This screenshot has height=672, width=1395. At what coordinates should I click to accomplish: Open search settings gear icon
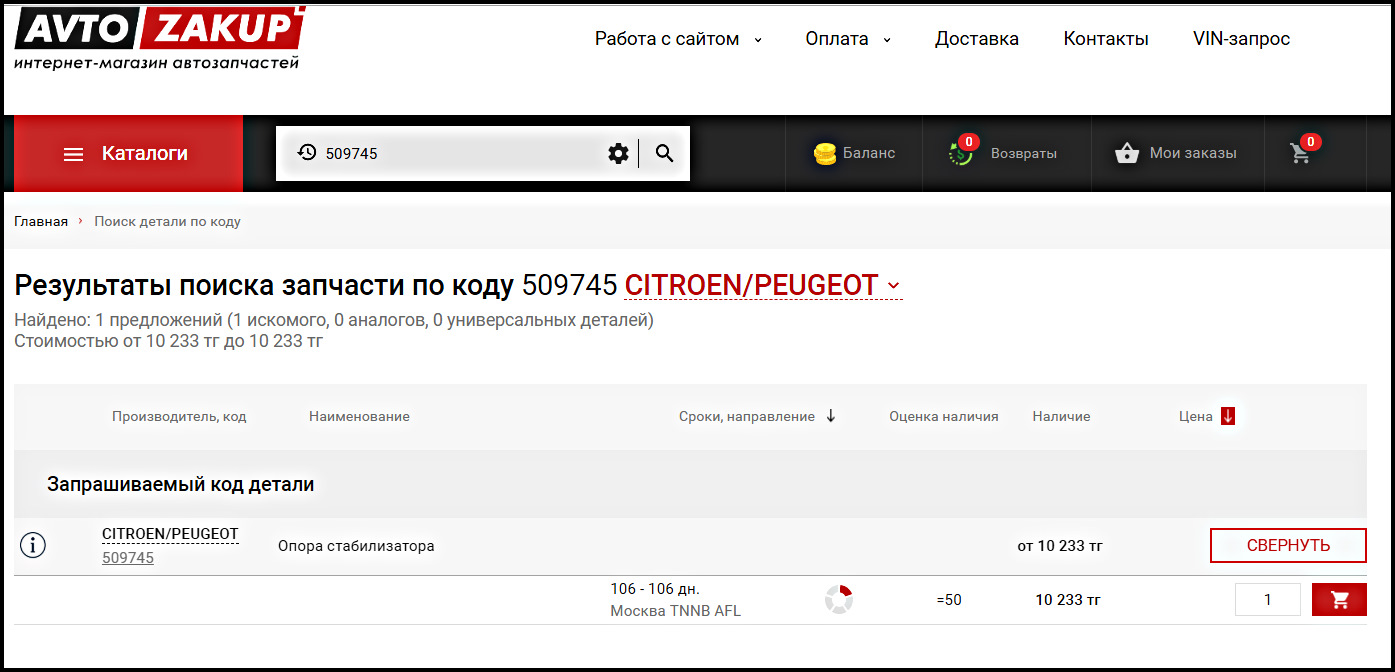[x=618, y=153]
